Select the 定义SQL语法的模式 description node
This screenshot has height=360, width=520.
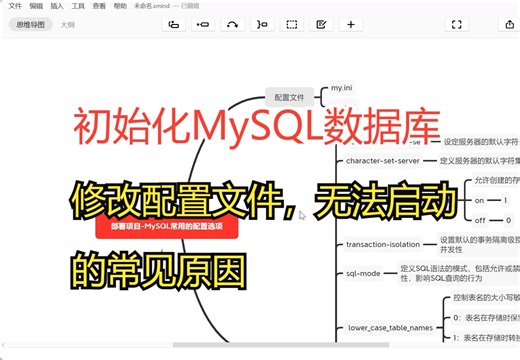click(459, 273)
